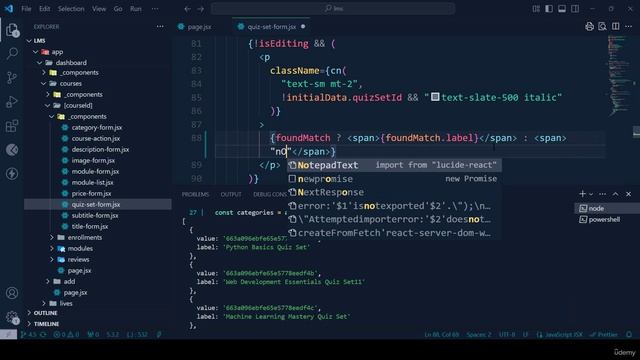
Task: Click the text-slate-500 color swatch
Action: pos(435,97)
